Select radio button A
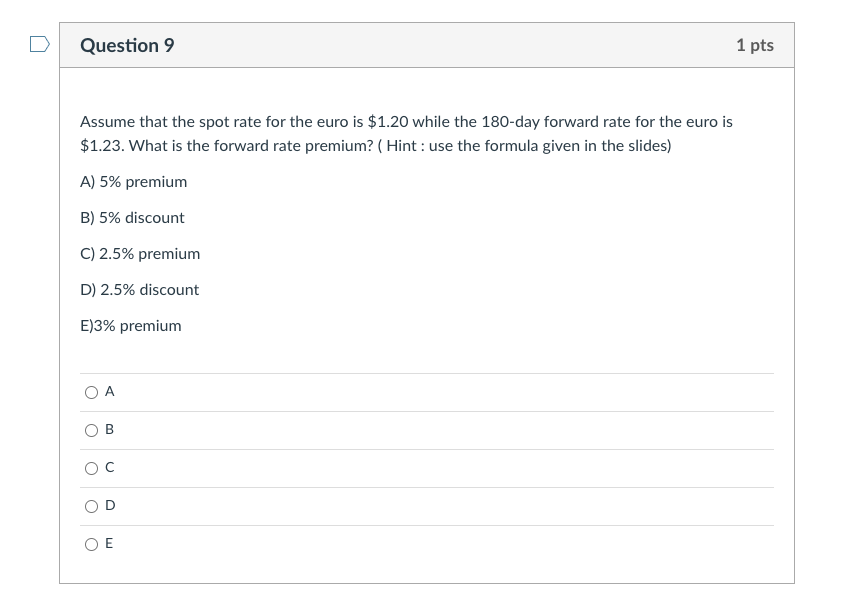 [92, 393]
